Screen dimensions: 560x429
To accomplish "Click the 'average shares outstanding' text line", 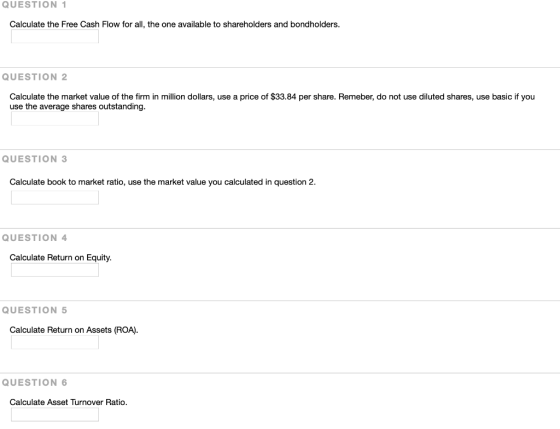I will 78,106.
